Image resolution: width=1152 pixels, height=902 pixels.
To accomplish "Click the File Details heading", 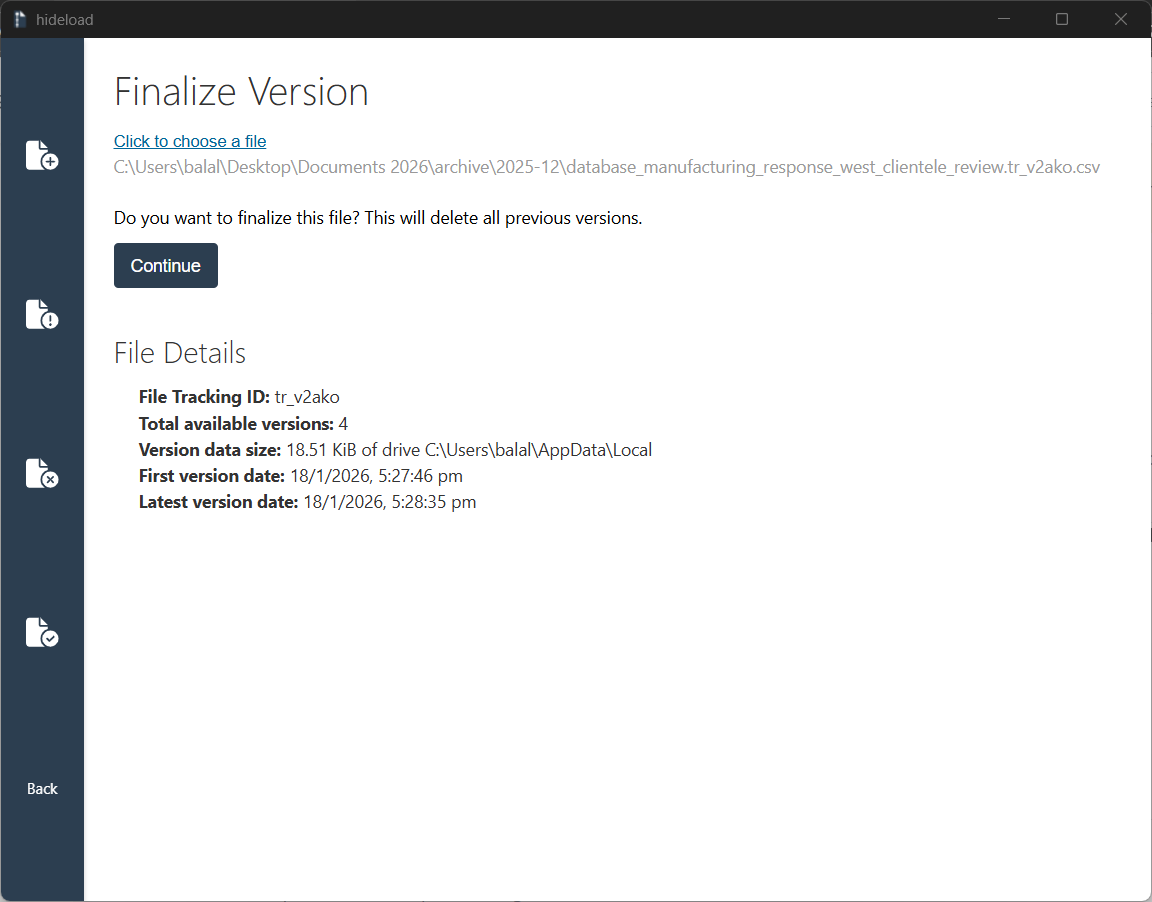I will pos(180,353).
